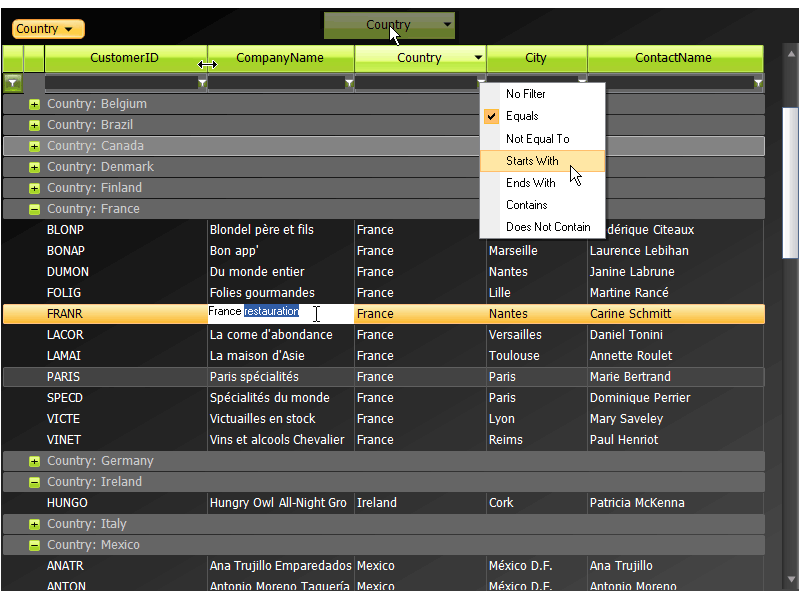Viewport: 800px width, 600px height.
Task: Collapse the France country group
Action: click(34, 209)
